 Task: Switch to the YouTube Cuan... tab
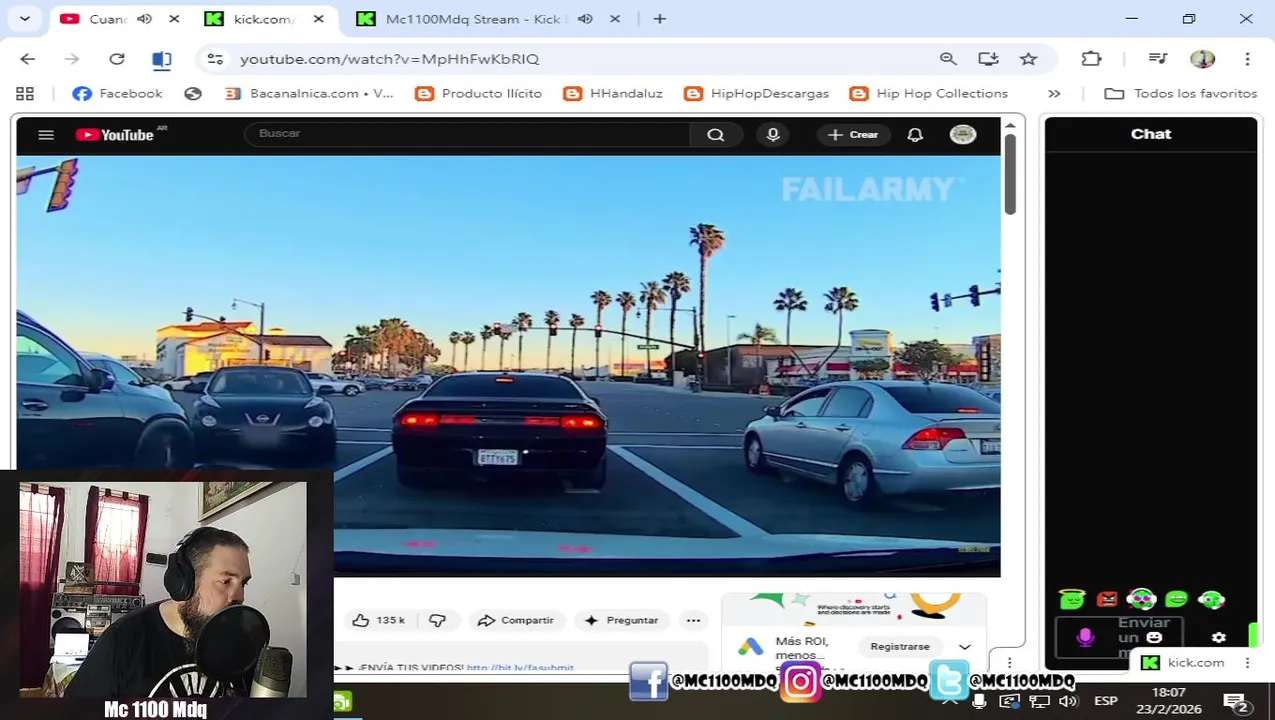tap(107, 19)
